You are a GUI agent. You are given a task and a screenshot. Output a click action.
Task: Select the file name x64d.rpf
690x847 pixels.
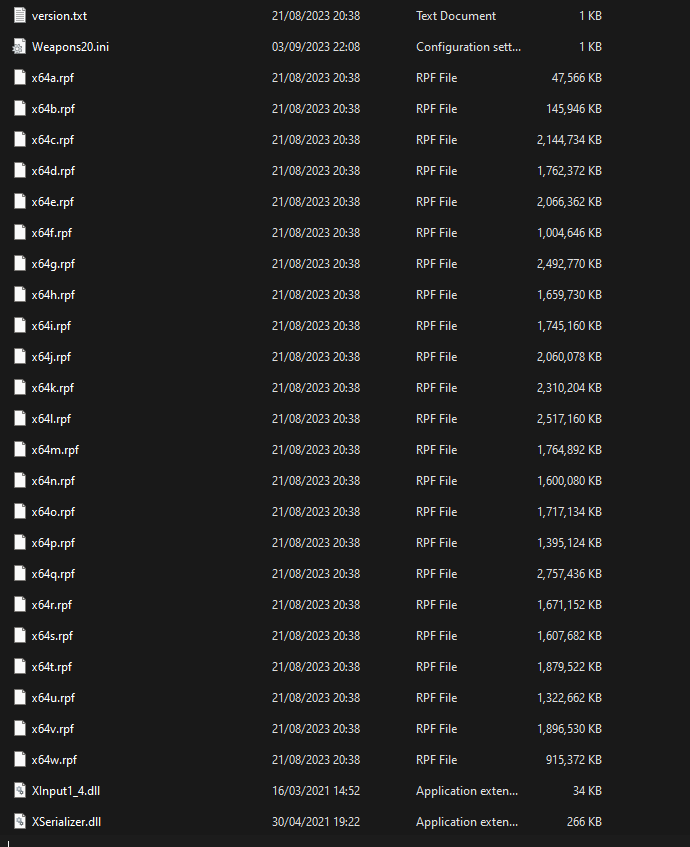[x=53, y=171]
